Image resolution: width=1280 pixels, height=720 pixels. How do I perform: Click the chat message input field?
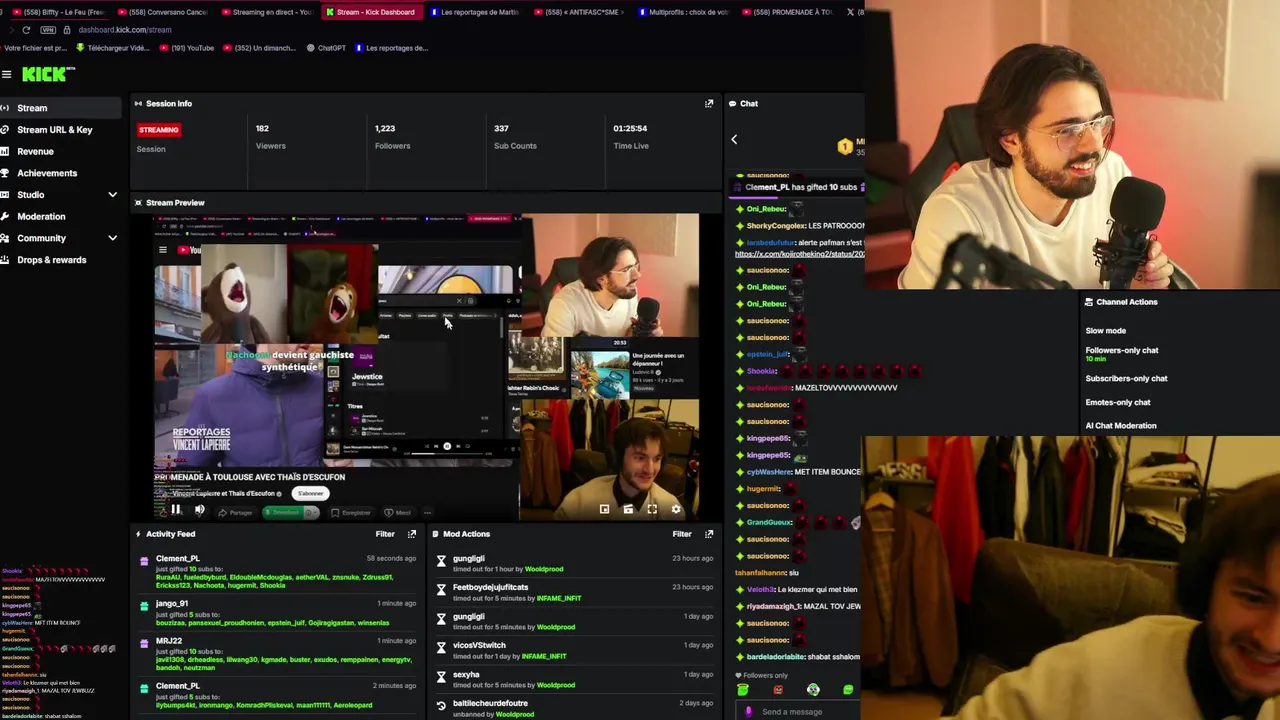pyautogui.click(x=800, y=711)
